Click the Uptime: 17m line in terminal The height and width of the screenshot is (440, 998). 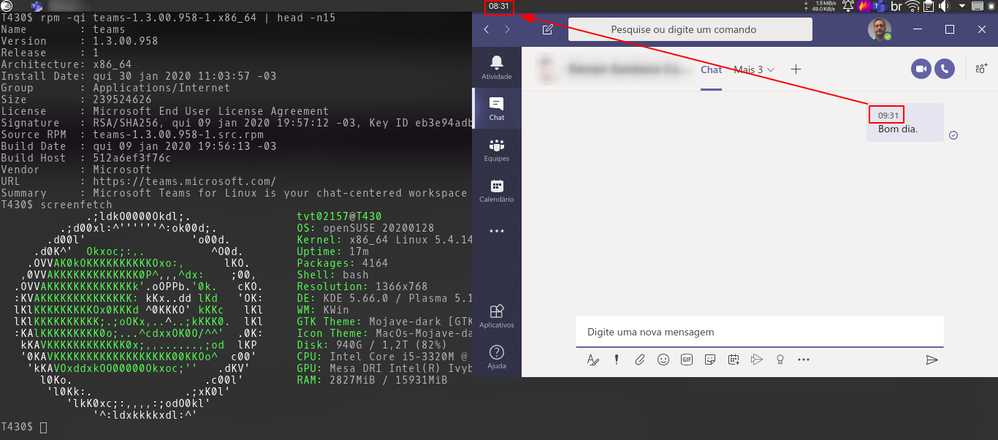point(335,252)
